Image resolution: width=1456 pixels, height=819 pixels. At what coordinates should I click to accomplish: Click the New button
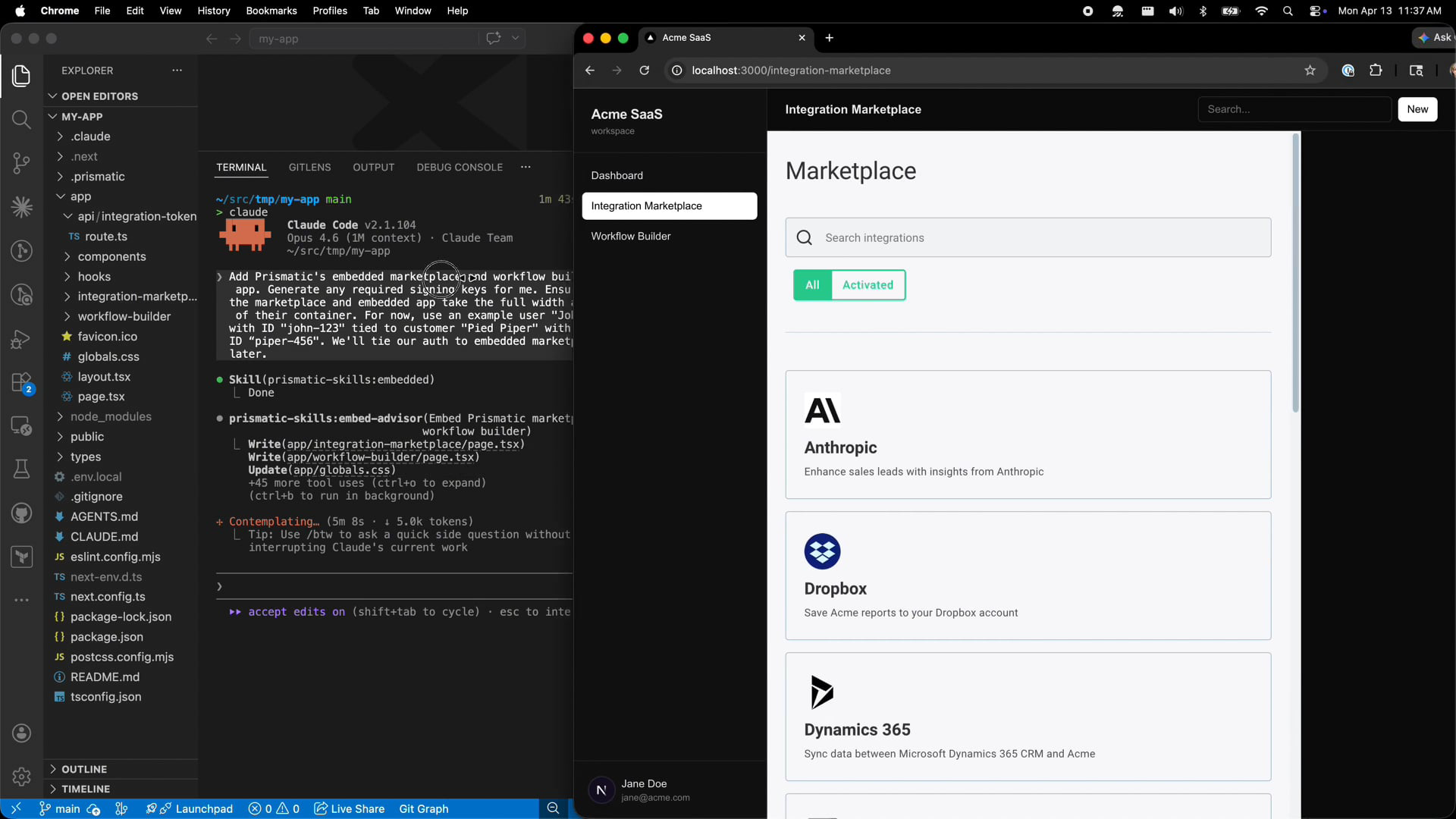(1417, 109)
